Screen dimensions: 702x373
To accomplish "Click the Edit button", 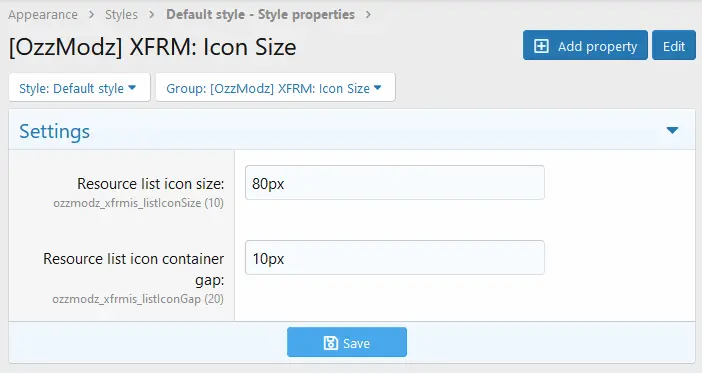I will tap(674, 45).
